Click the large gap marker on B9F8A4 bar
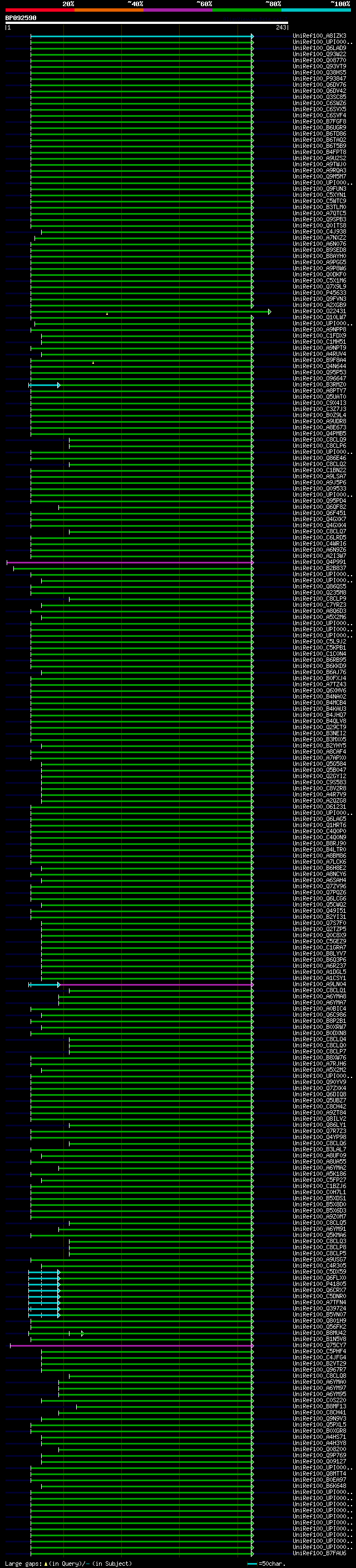This screenshot has width=356, height=1568. tap(93, 362)
